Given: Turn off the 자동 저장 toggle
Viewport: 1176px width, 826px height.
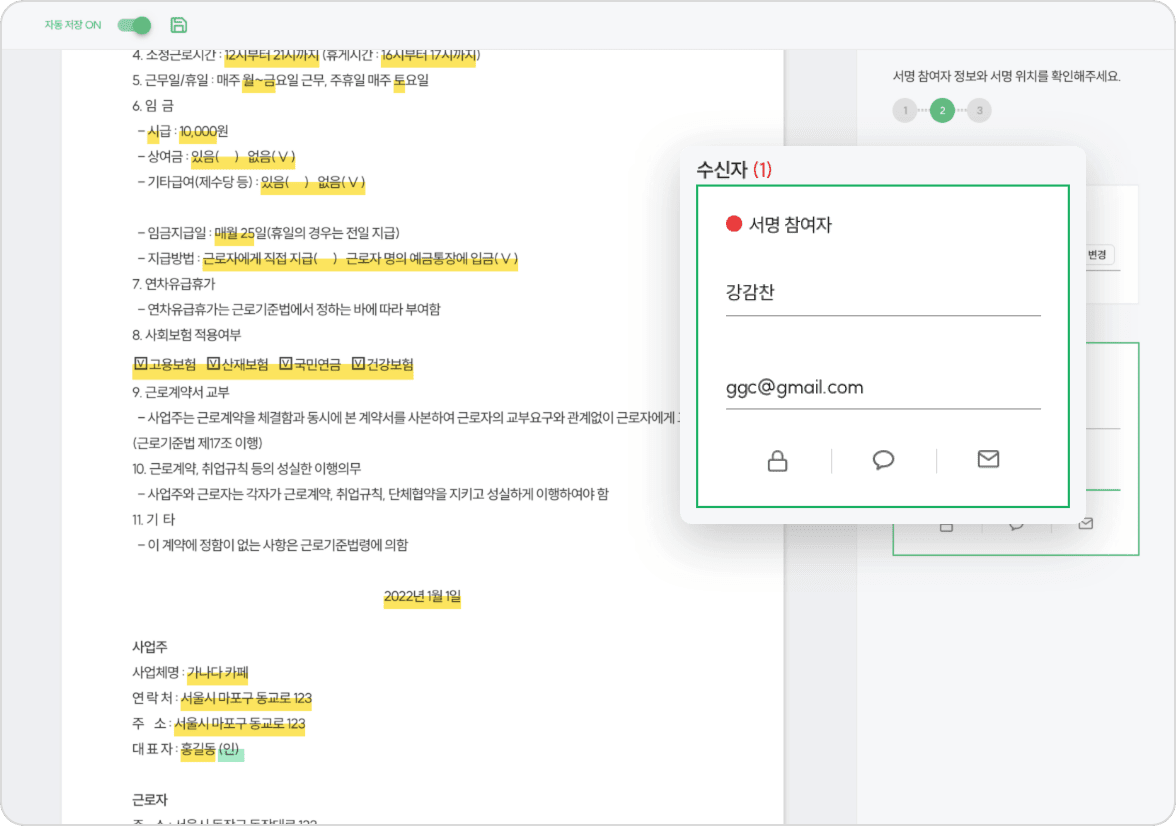Looking at the screenshot, I should 132,25.
